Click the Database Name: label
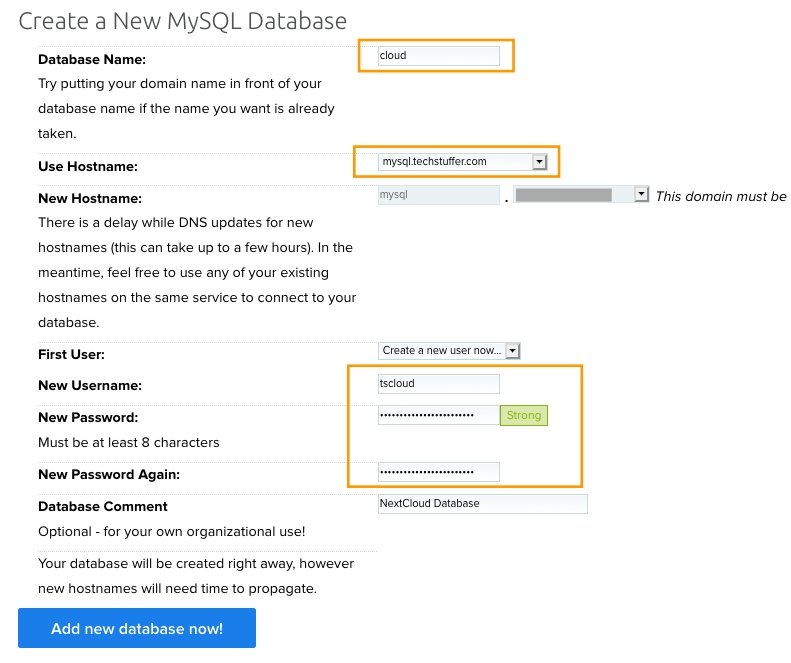Viewport: 791px width, 663px height. coord(92,60)
